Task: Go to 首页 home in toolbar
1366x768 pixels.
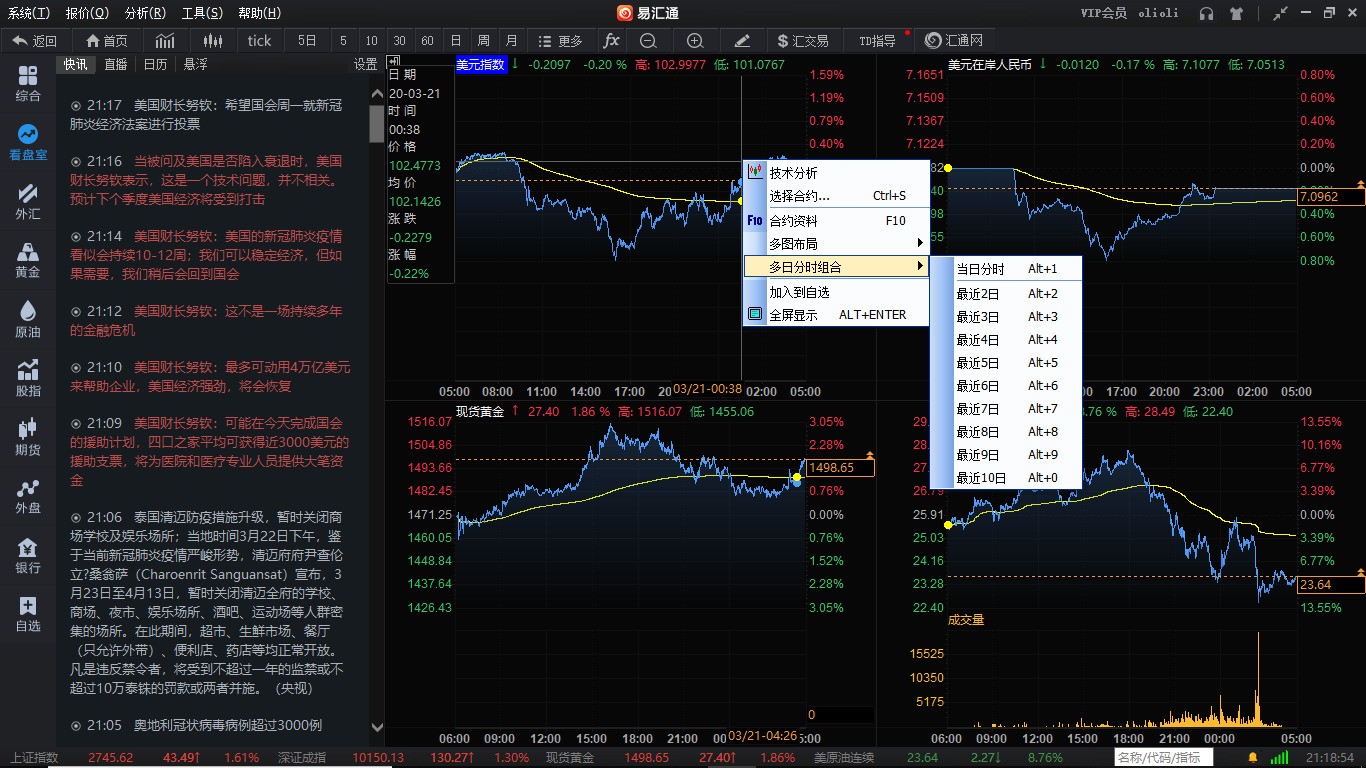Action: (x=107, y=41)
